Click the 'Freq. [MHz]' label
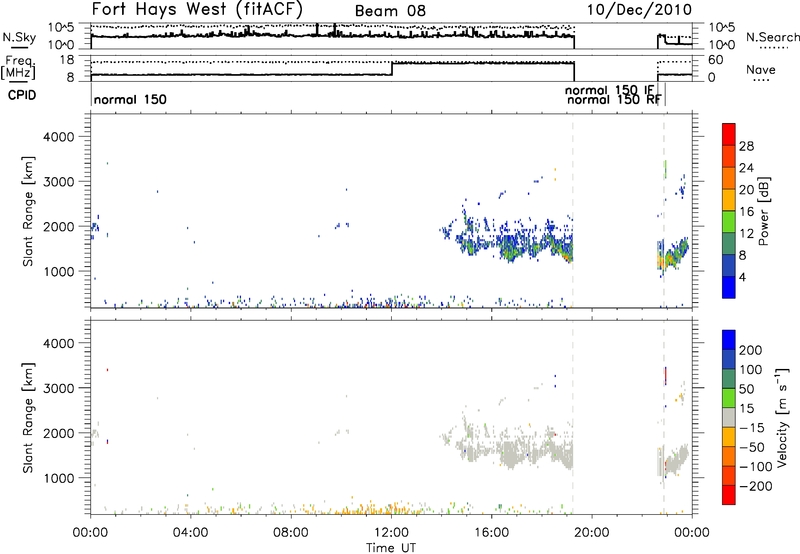The width and height of the screenshot is (800, 554). tap(19, 68)
